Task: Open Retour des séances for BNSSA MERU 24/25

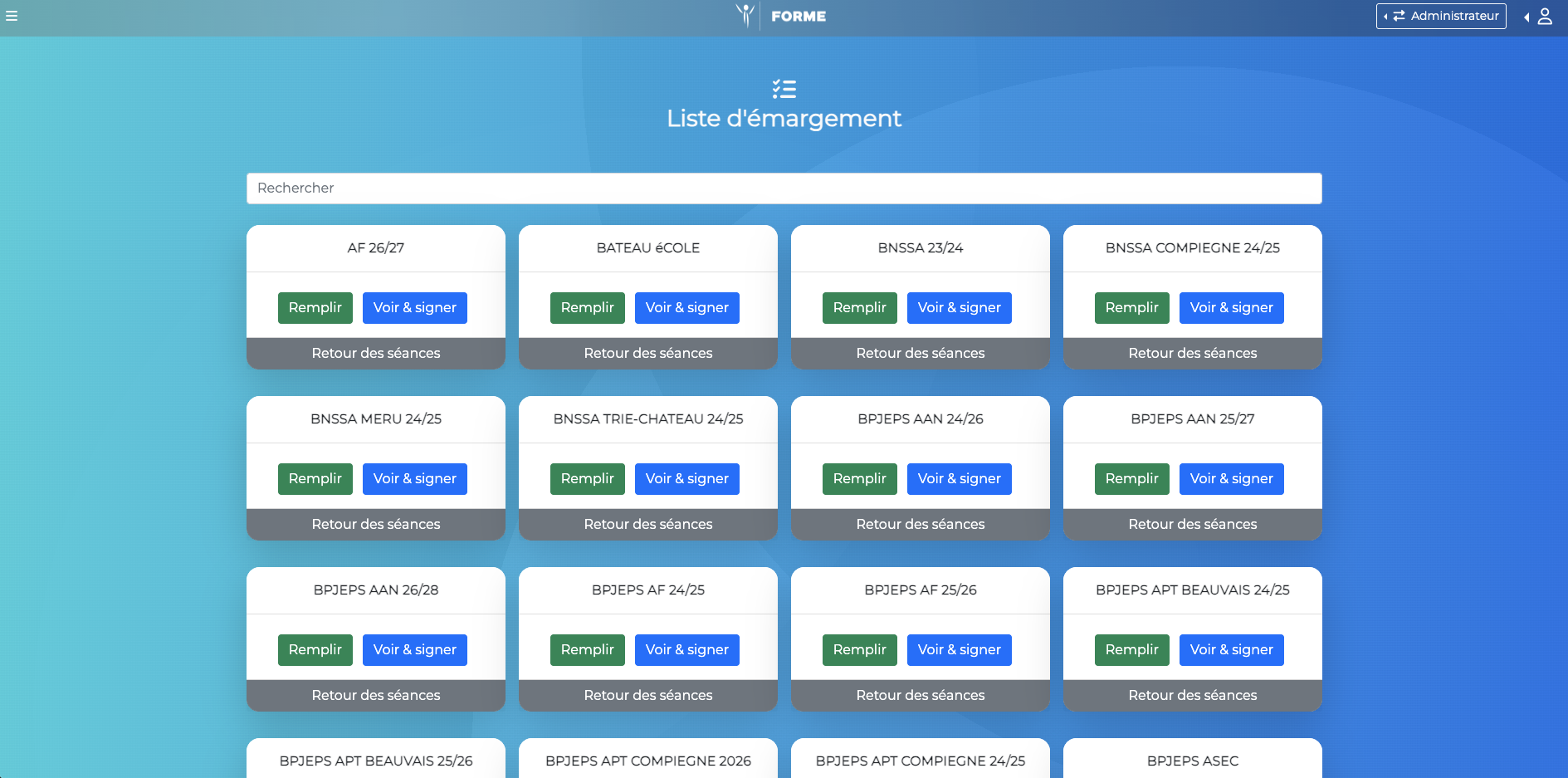Action: coord(376,525)
